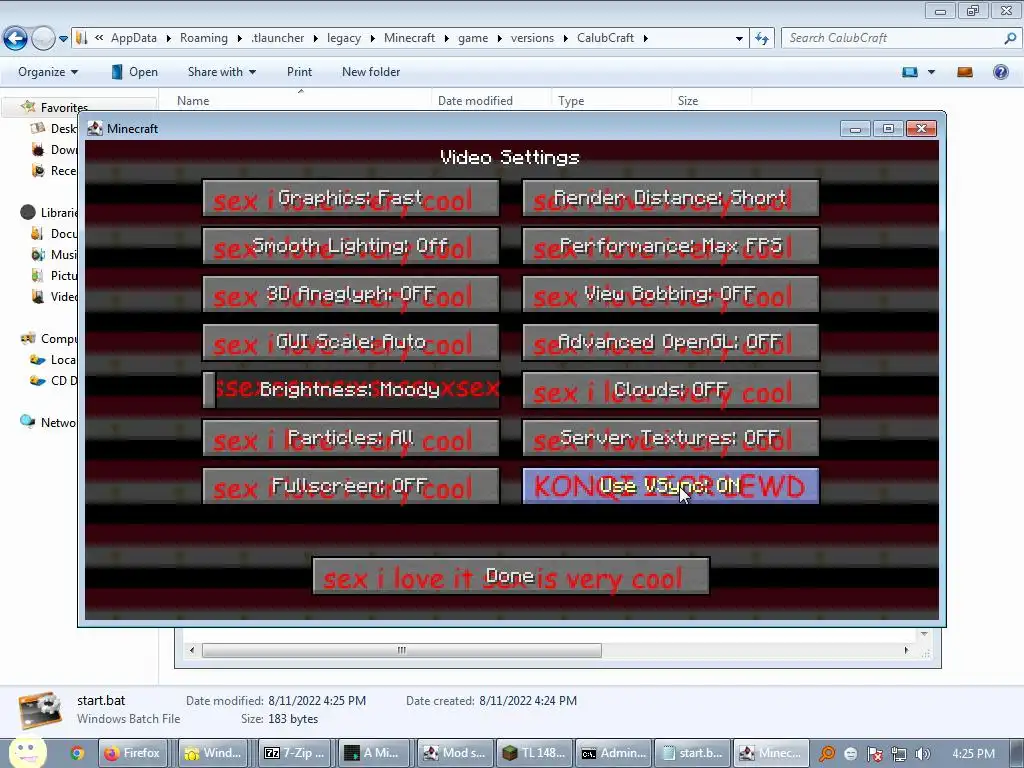Create a New folder
Viewport: 1024px width, 768px height.
(371, 72)
